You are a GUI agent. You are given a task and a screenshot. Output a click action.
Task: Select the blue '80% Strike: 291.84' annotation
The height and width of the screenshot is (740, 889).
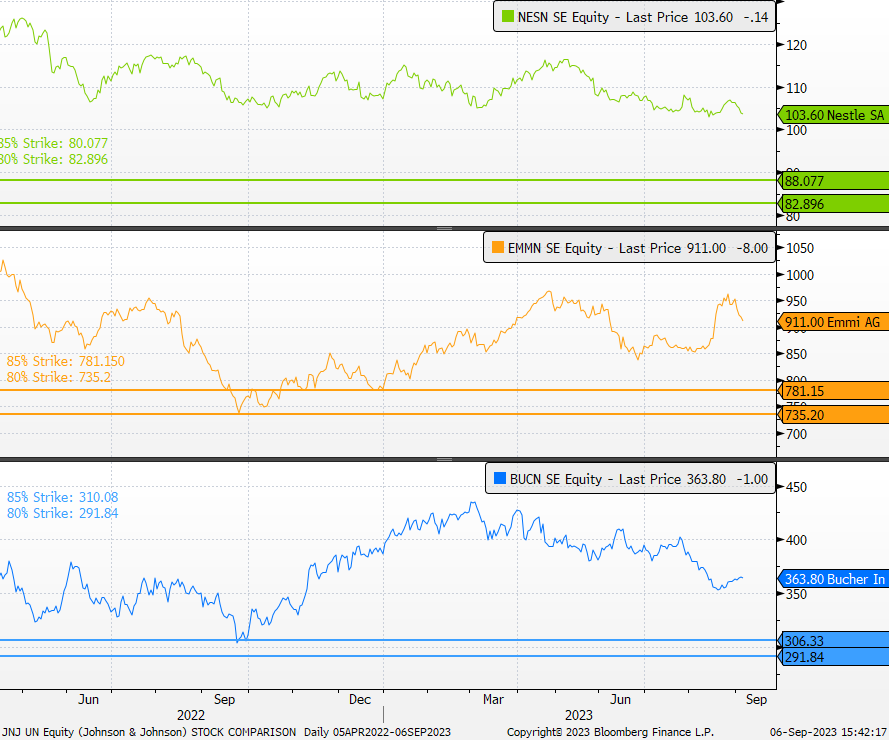click(x=62, y=513)
